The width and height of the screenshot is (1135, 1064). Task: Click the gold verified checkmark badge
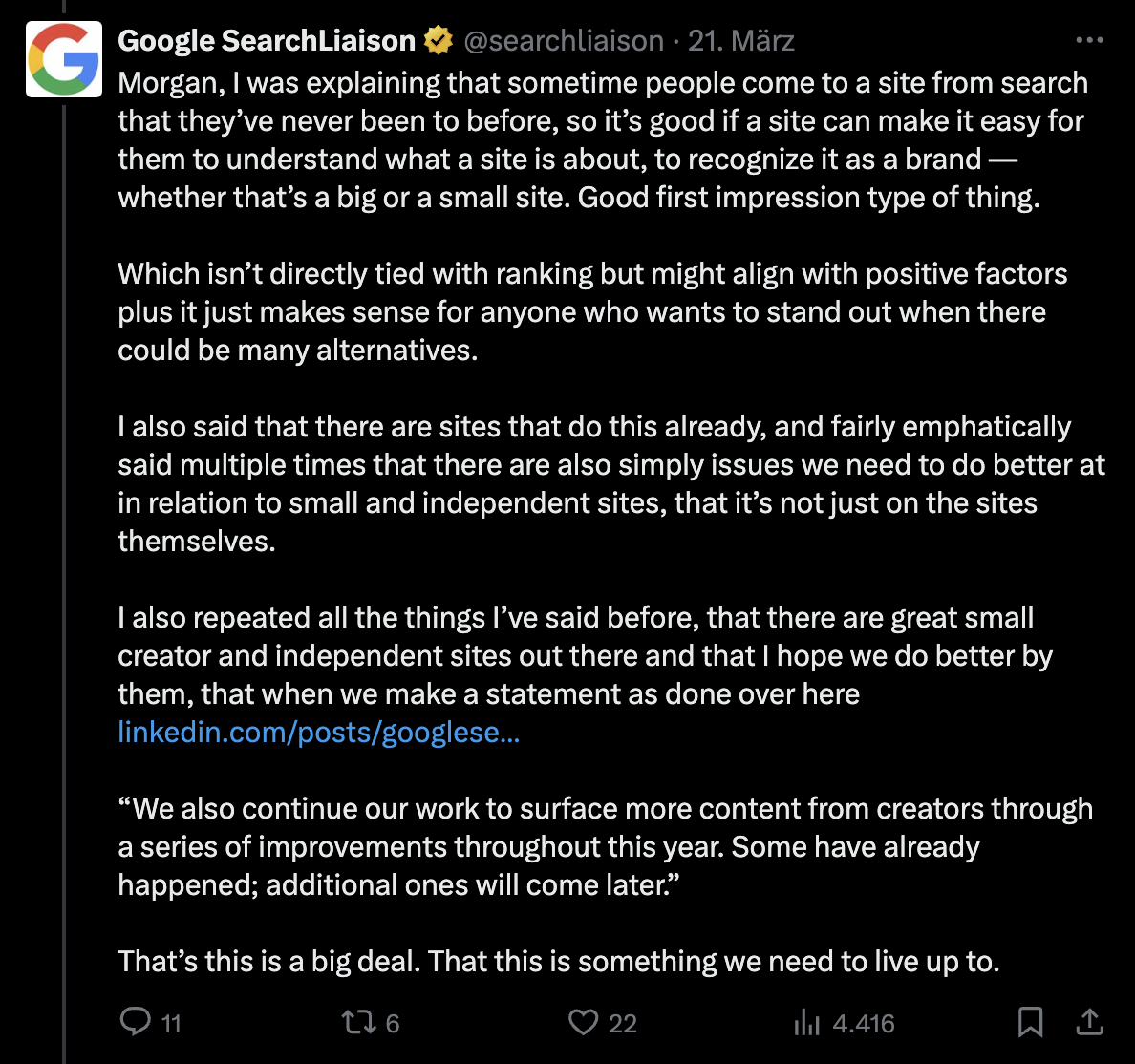437,40
